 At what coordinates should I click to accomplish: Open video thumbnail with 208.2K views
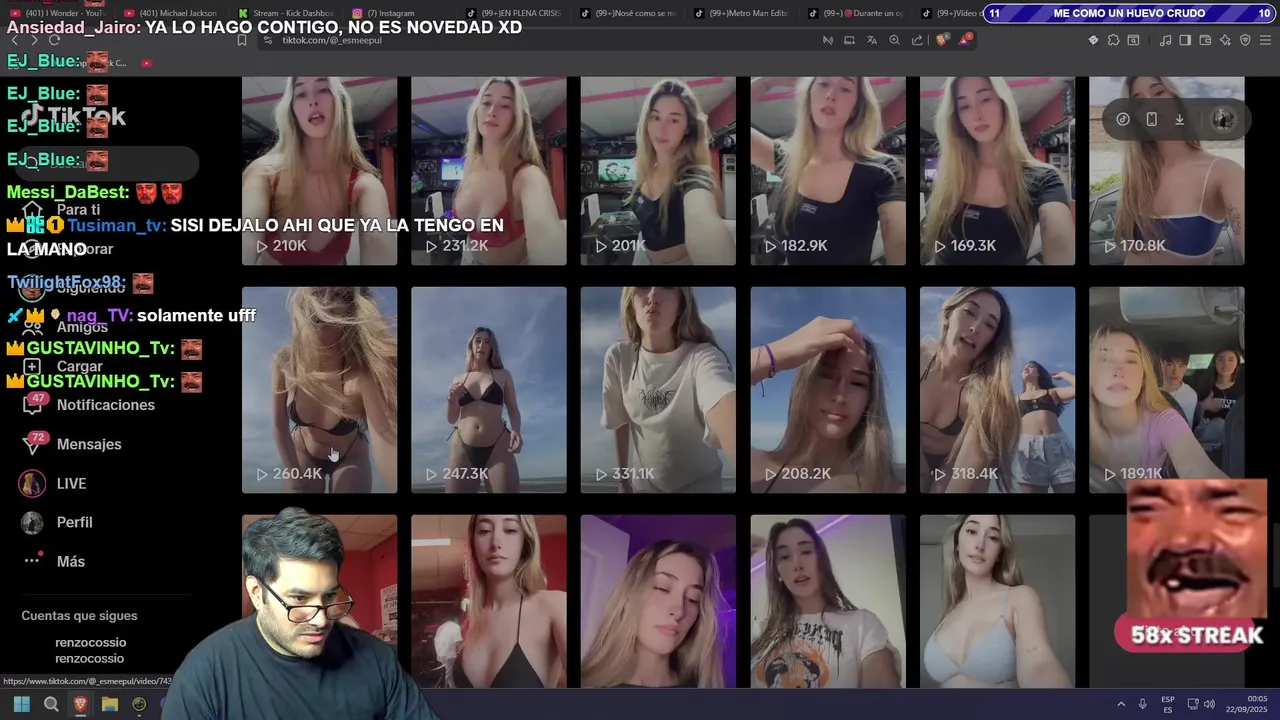[828, 390]
